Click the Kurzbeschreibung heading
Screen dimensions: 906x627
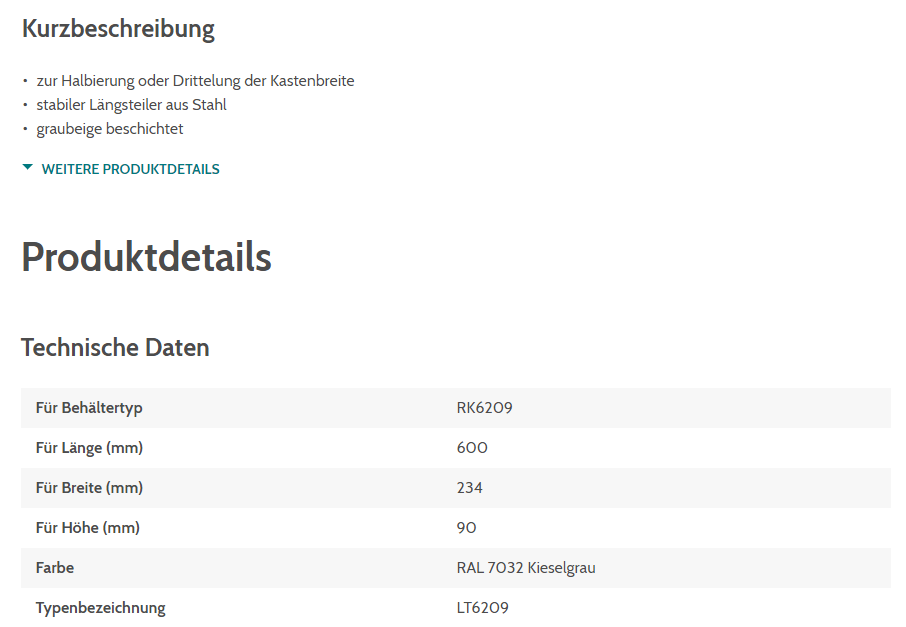coord(118,29)
